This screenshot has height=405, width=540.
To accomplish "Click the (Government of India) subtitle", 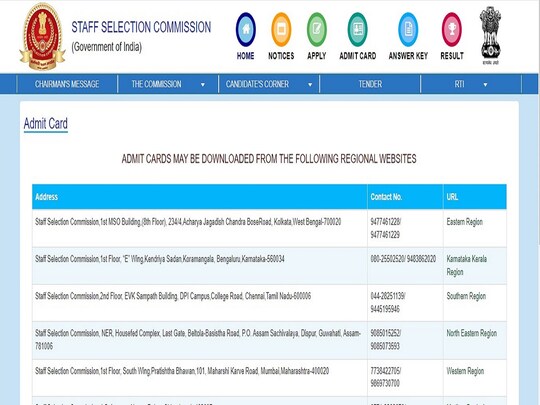I will 106,47.
